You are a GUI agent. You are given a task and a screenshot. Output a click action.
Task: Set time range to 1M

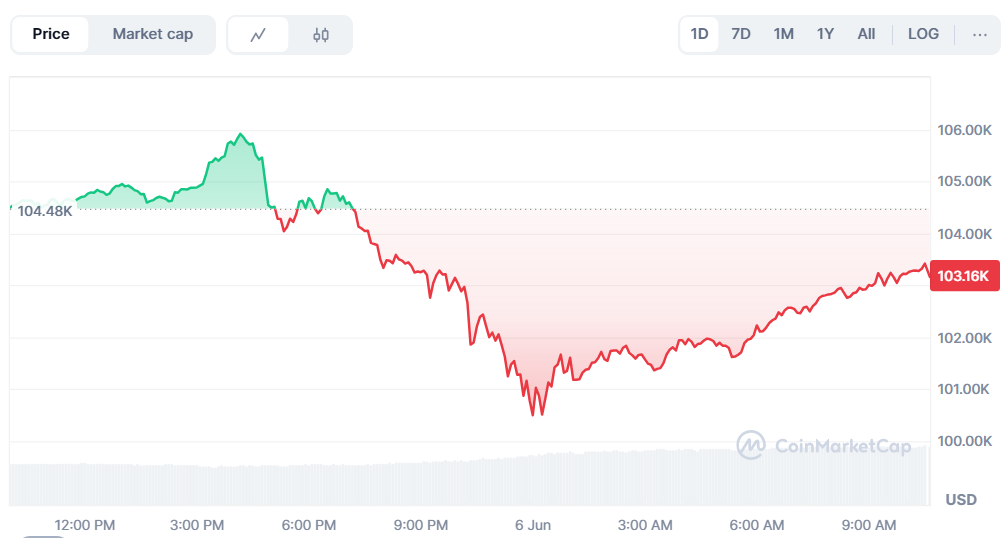(x=783, y=34)
